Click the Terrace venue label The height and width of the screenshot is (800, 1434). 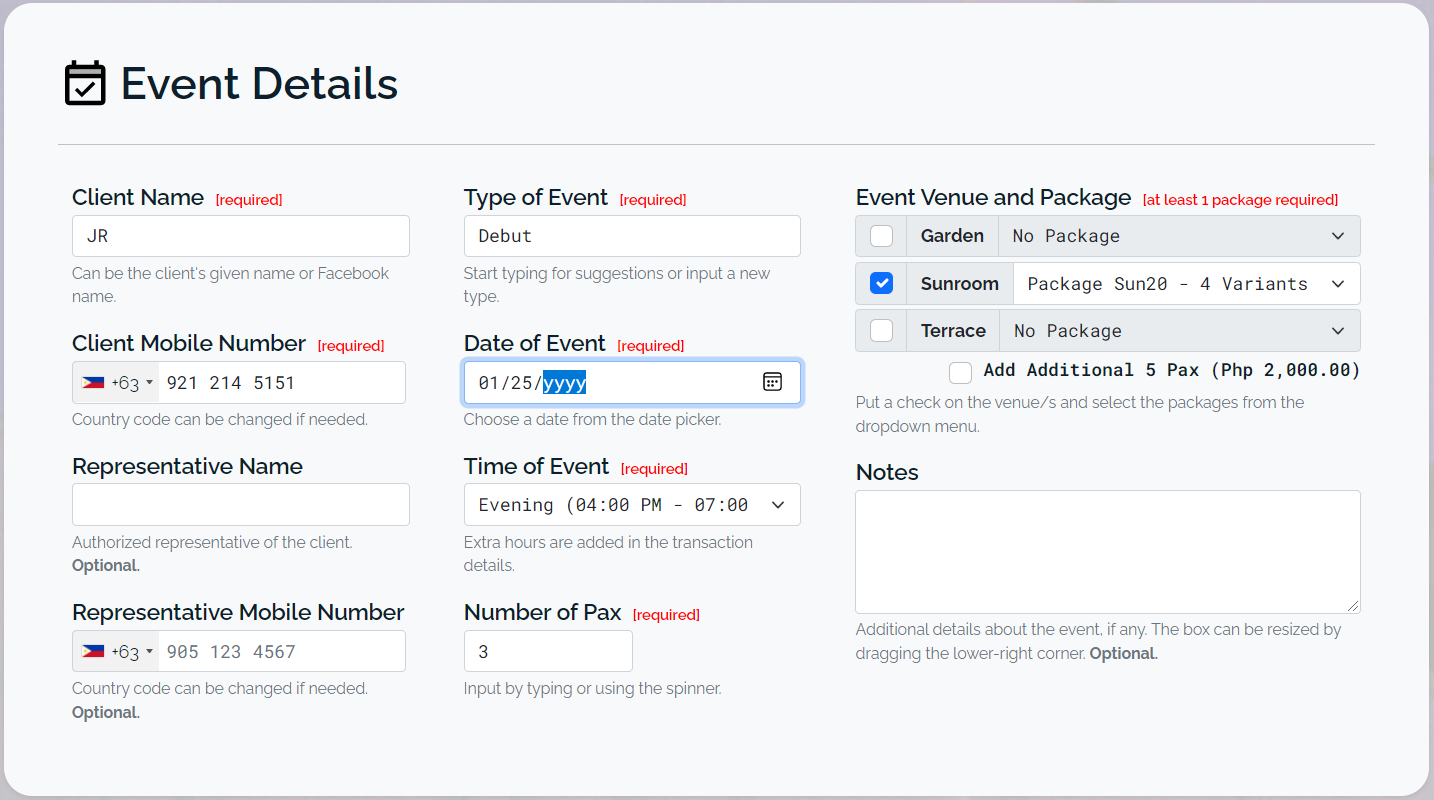953,331
